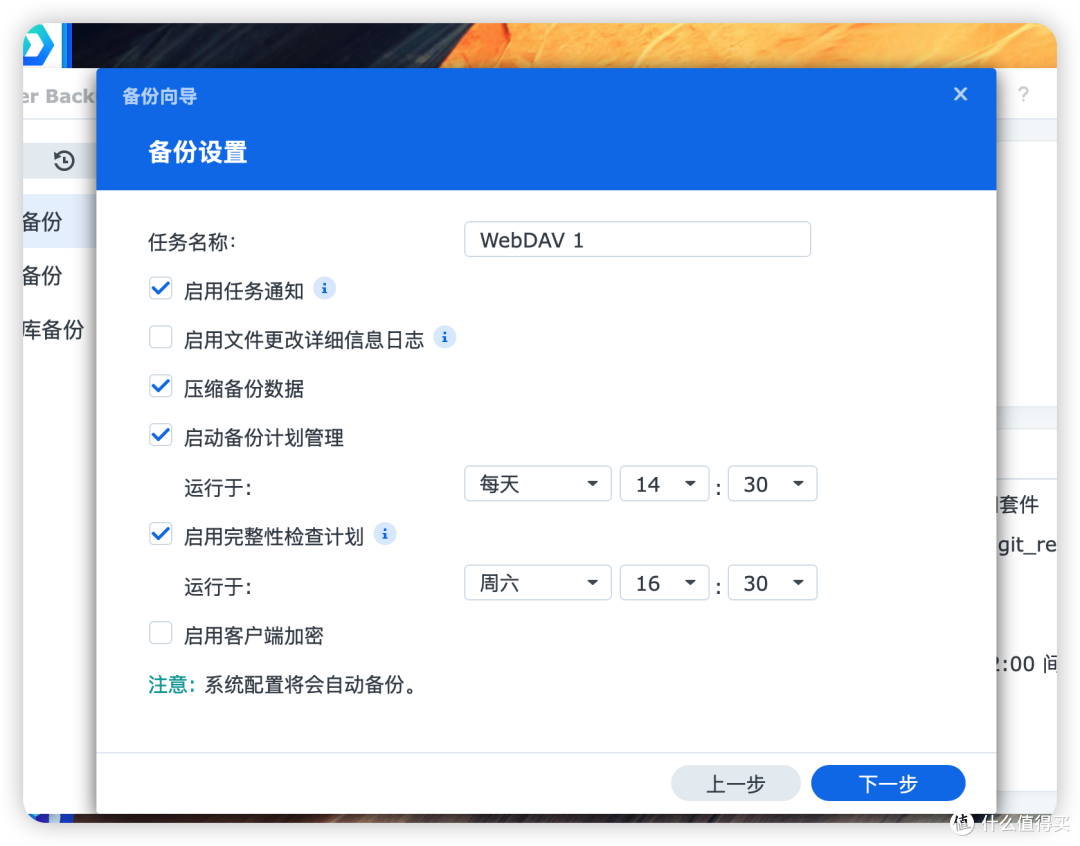The image size is (1080, 846).
Task: Toggle 压缩备份数据 checkbox
Action: pyautogui.click(x=160, y=386)
